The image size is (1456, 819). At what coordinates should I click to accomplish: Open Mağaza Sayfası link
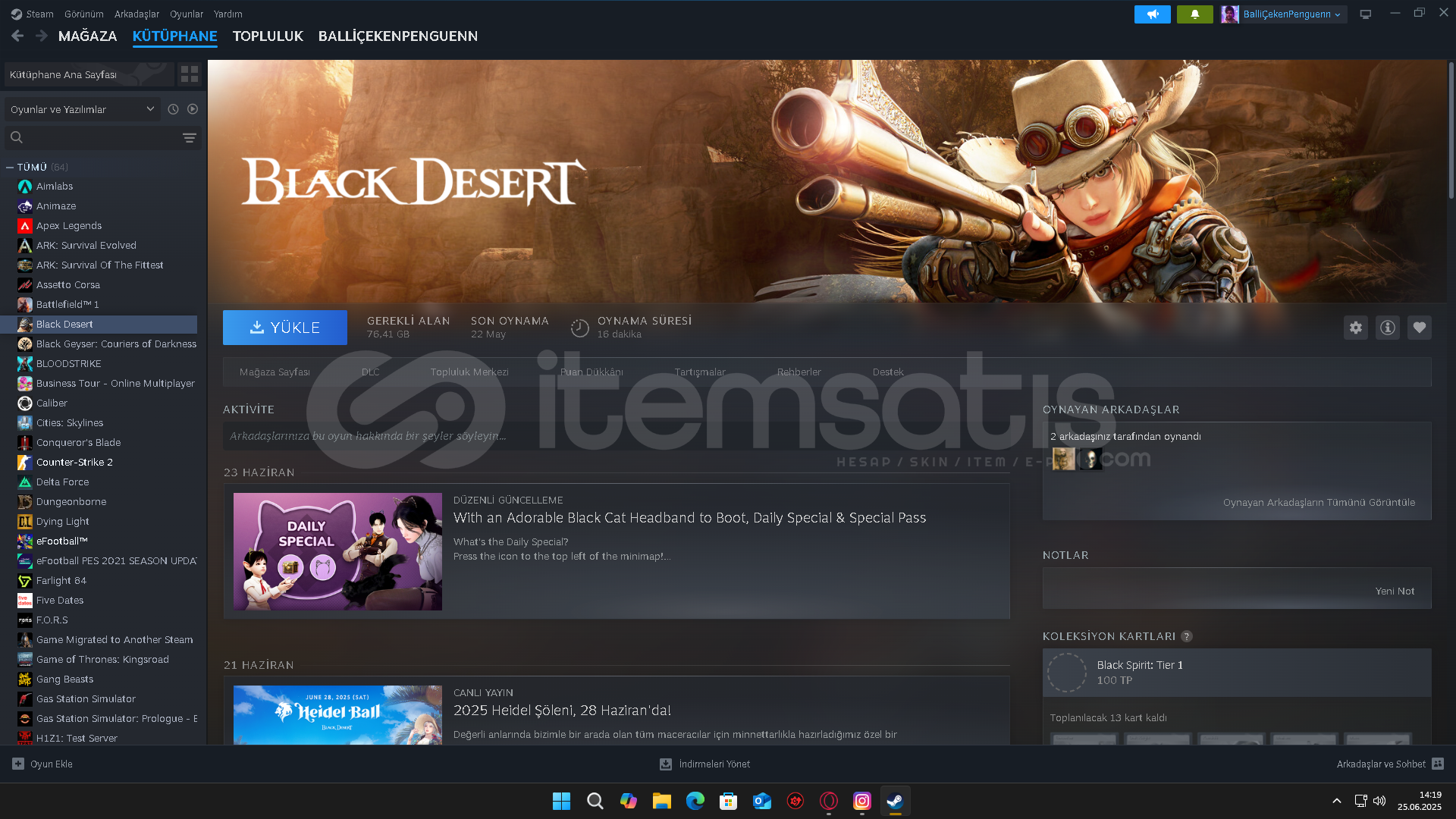pyautogui.click(x=275, y=372)
